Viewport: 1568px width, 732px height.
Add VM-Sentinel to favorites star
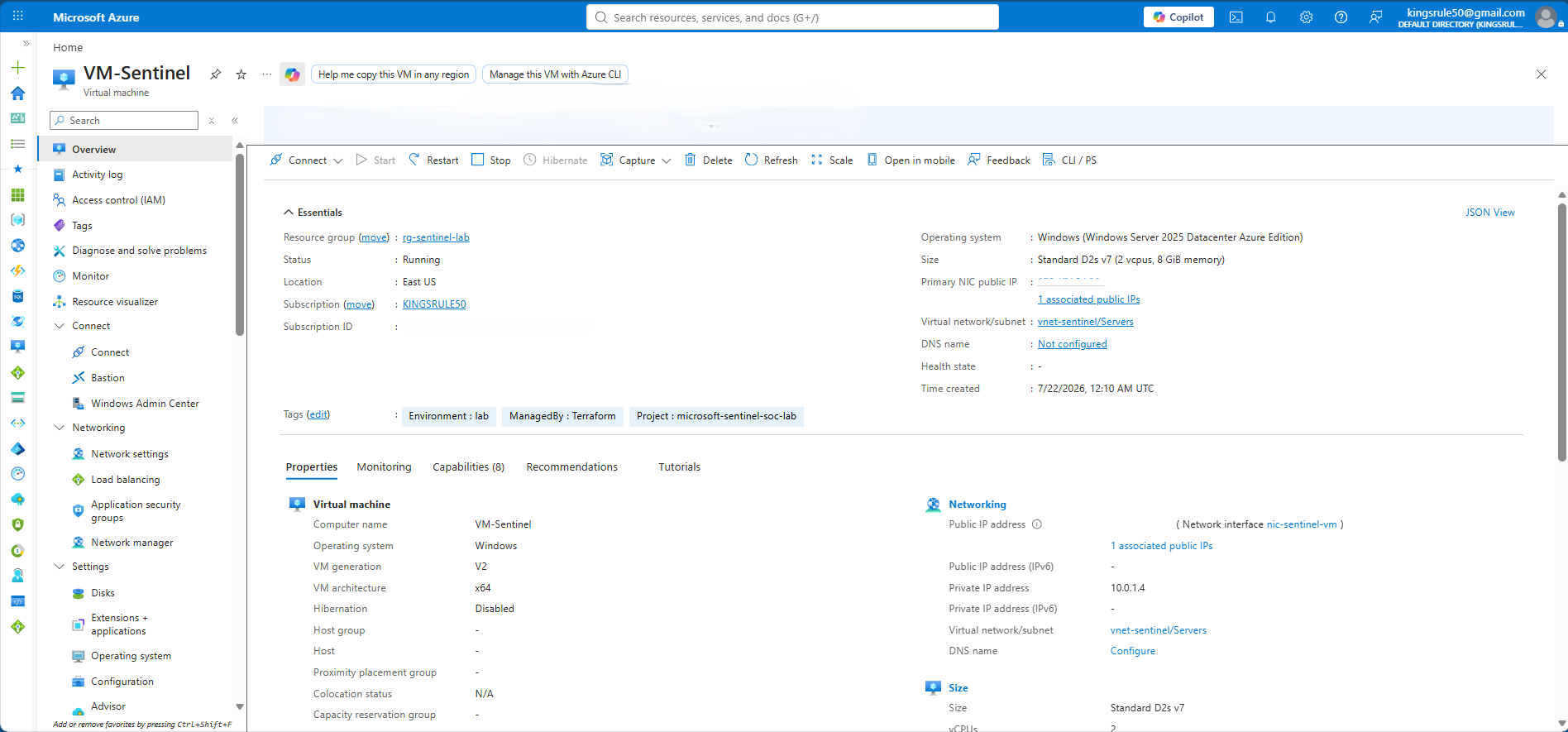coord(241,74)
